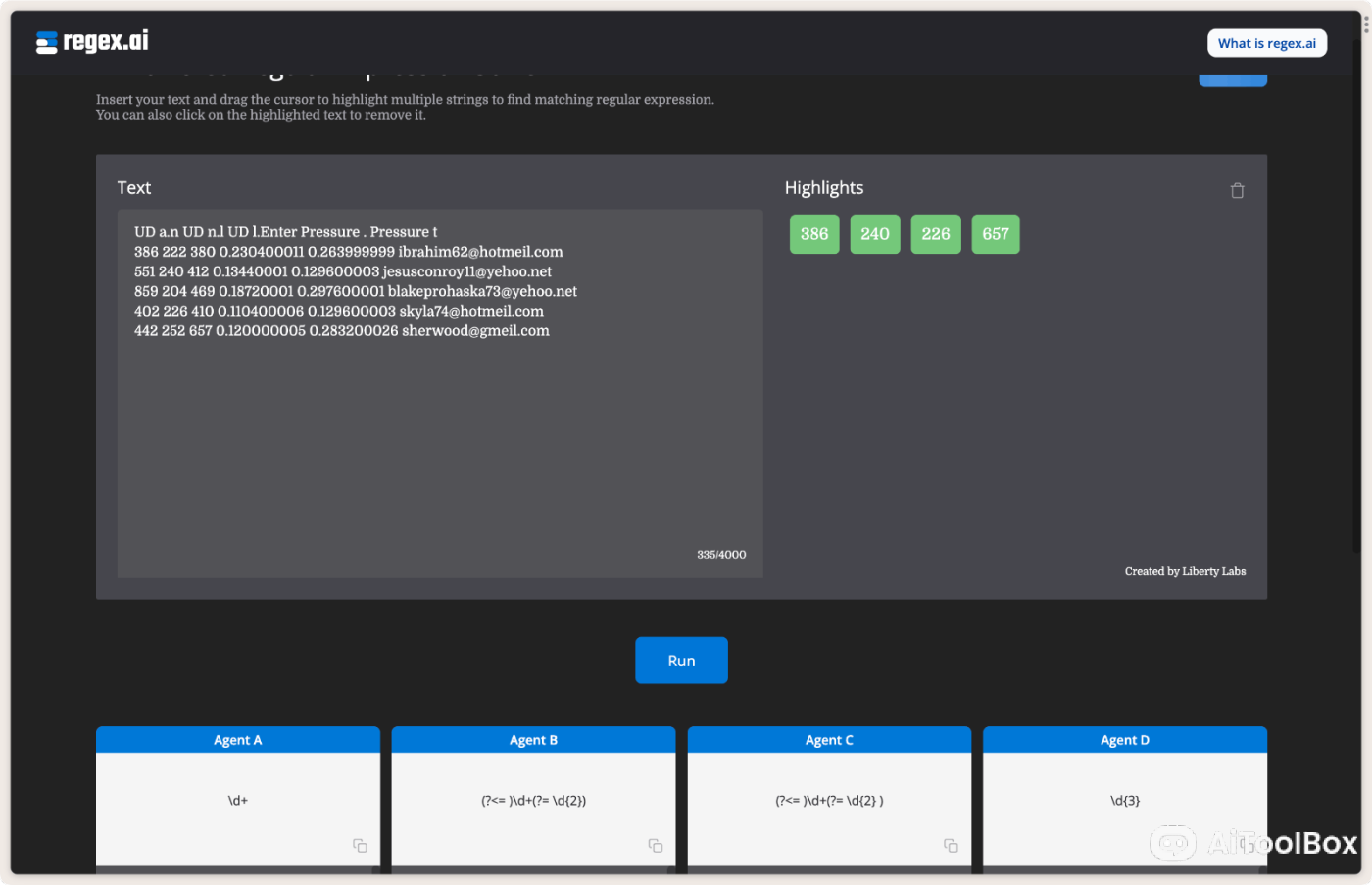Remove the 386 highlight chip
Screen dimensions: 1372x885
pyautogui.click(x=813, y=233)
